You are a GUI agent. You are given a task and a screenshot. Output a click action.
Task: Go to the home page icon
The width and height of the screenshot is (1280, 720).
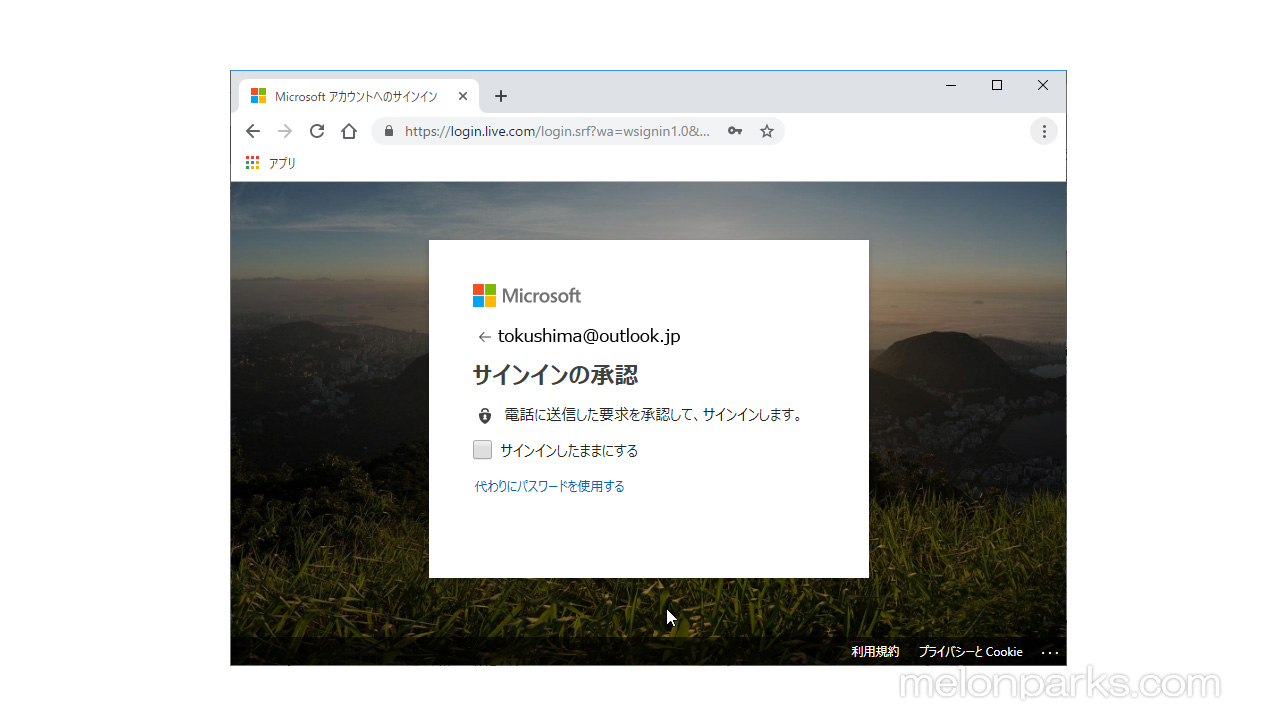pyautogui.click(x=349, y=131)
